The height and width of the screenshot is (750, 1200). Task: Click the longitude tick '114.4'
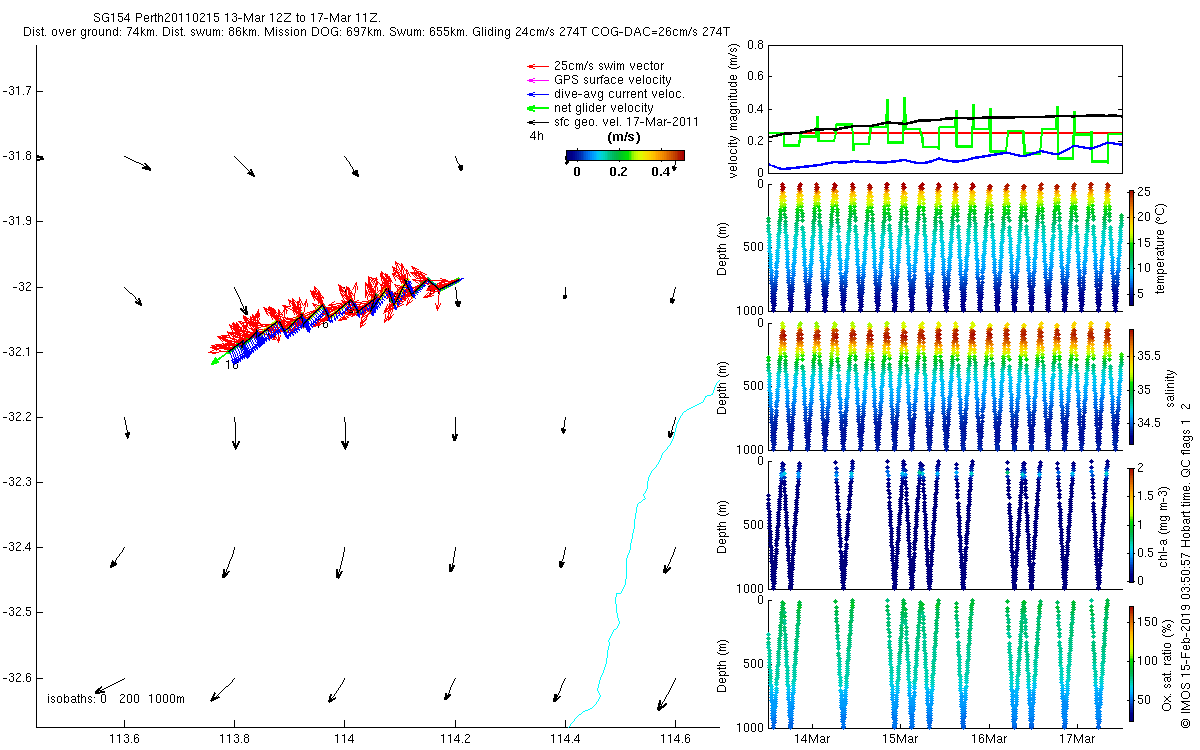coord(565,739)
